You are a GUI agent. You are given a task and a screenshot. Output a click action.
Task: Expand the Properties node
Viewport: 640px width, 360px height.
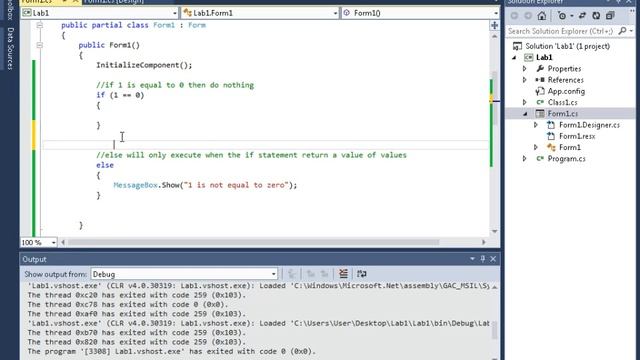525,69
